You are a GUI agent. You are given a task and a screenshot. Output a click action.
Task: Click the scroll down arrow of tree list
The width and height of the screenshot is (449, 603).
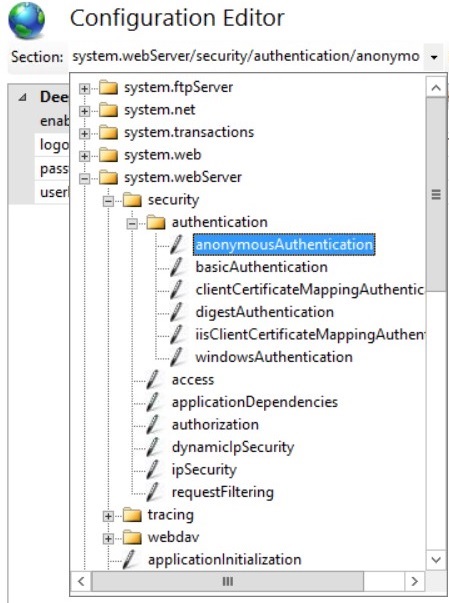(436, 559)
